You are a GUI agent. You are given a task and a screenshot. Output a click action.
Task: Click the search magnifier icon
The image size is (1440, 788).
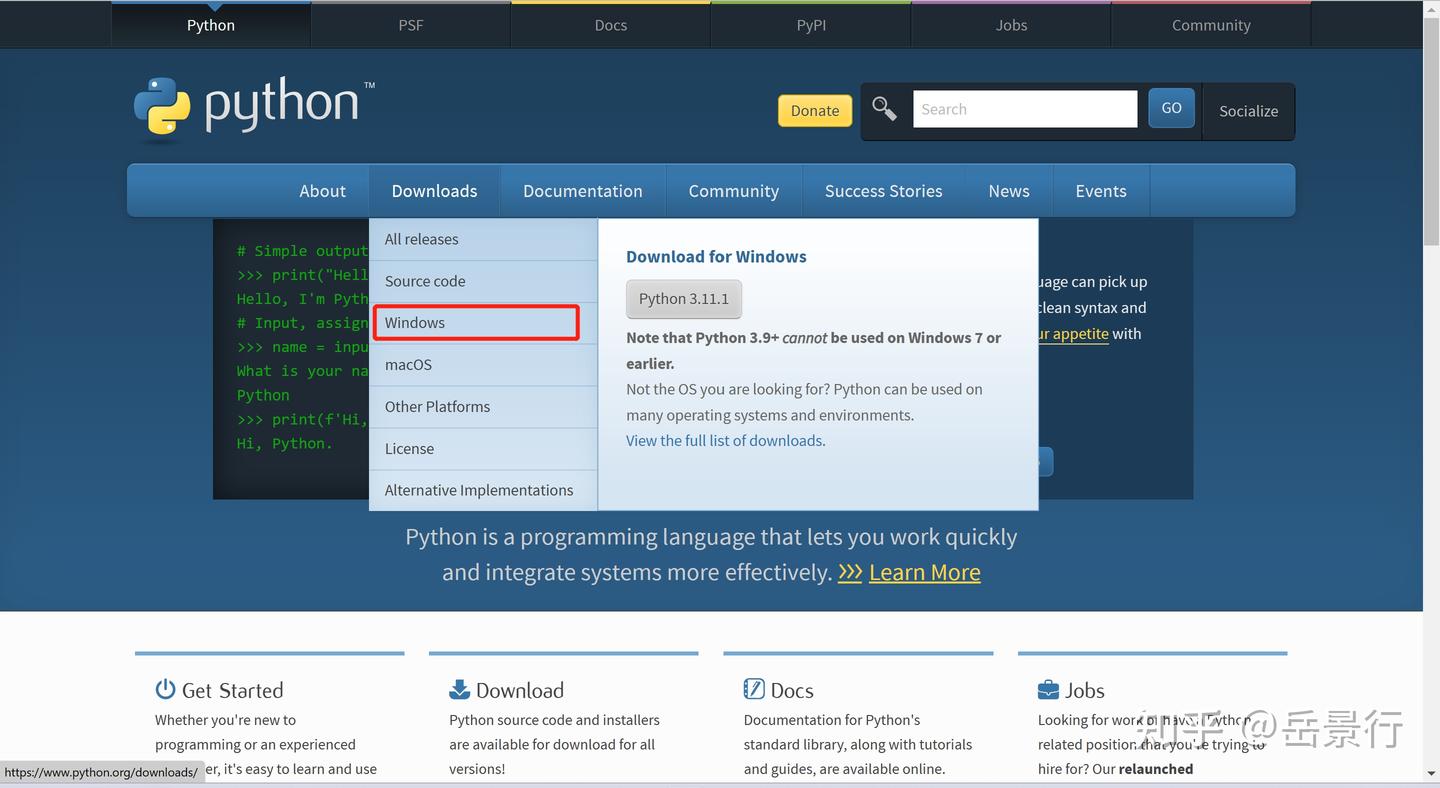884,108
